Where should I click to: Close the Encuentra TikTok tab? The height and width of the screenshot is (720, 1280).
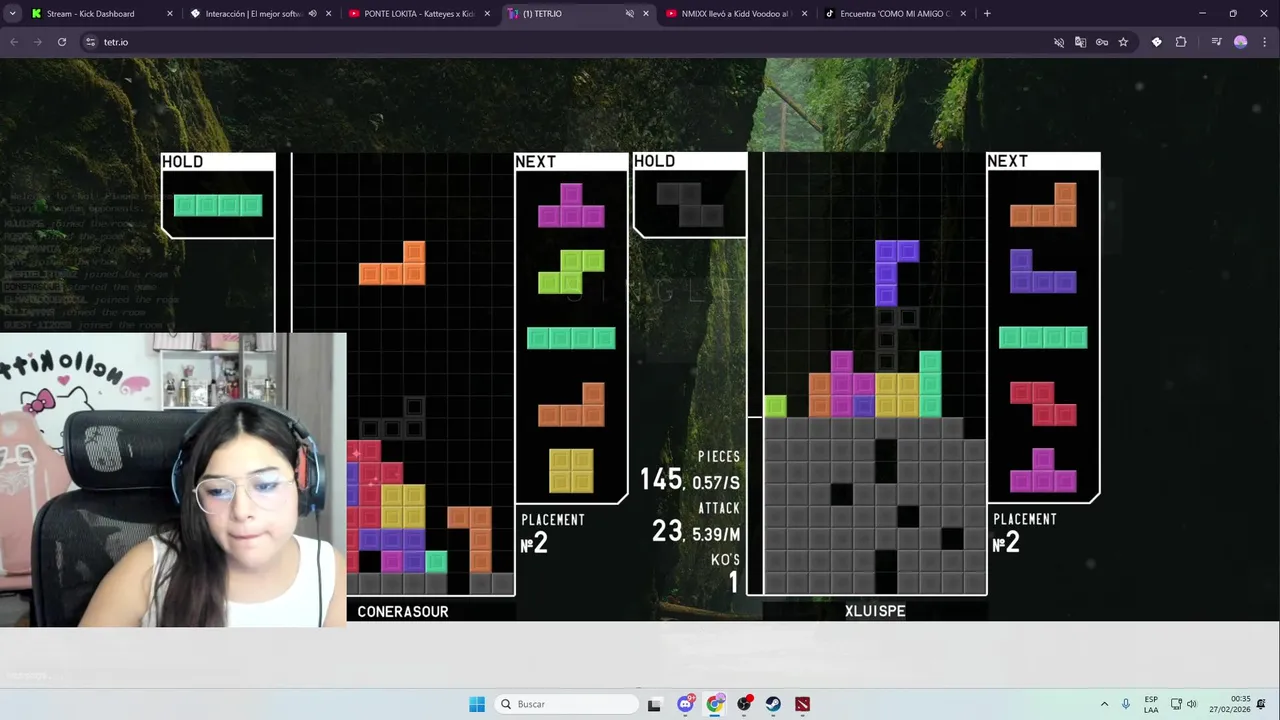[x=962, y=14]
